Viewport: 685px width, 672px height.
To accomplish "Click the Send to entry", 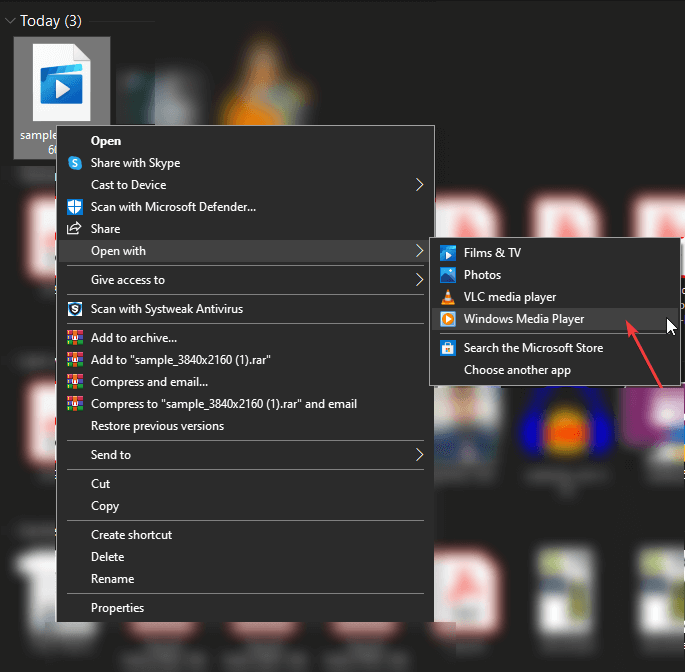I will pyautogui.click(x=246, y=455).
